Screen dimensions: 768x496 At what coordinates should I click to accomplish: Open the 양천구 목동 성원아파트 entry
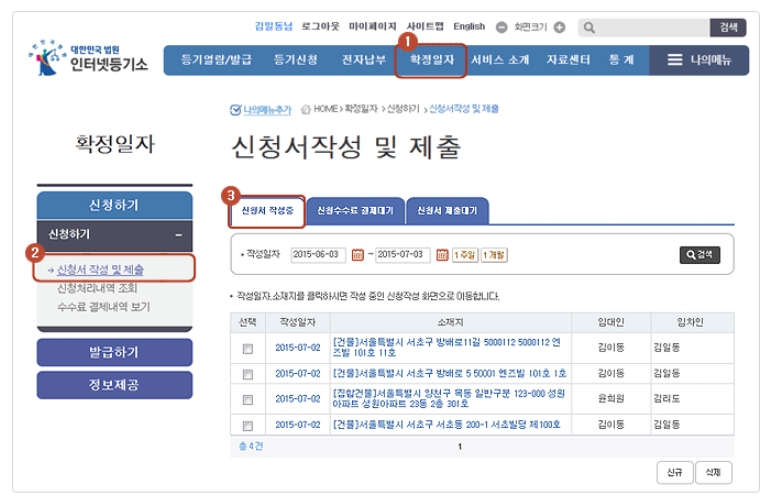click(x=449, y=399)
